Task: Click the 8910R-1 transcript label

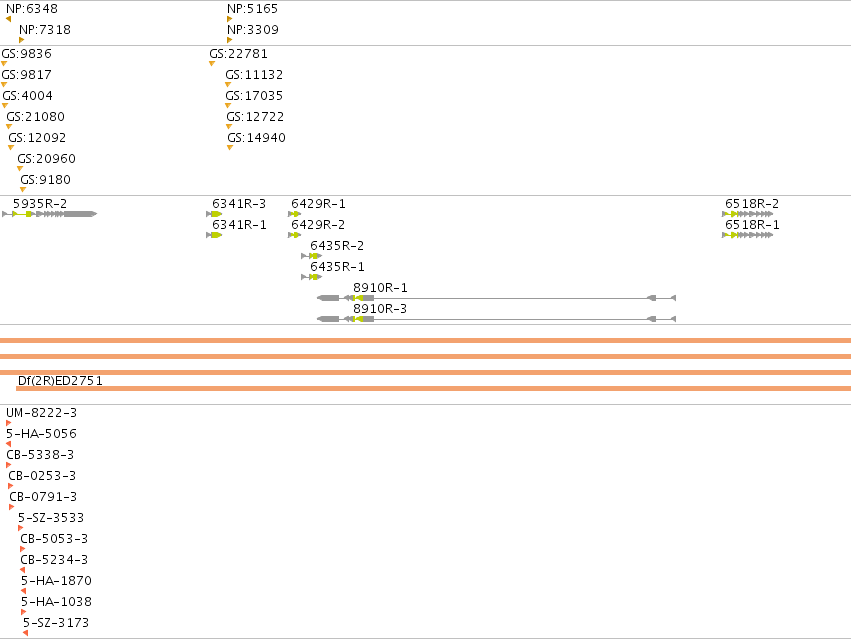Action: click(380, 288)
